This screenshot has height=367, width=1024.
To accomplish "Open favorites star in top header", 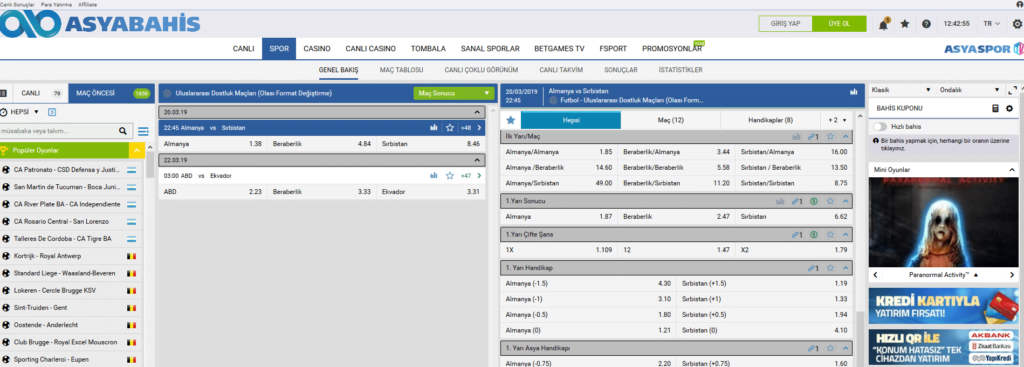I will [x=904, y=24].
